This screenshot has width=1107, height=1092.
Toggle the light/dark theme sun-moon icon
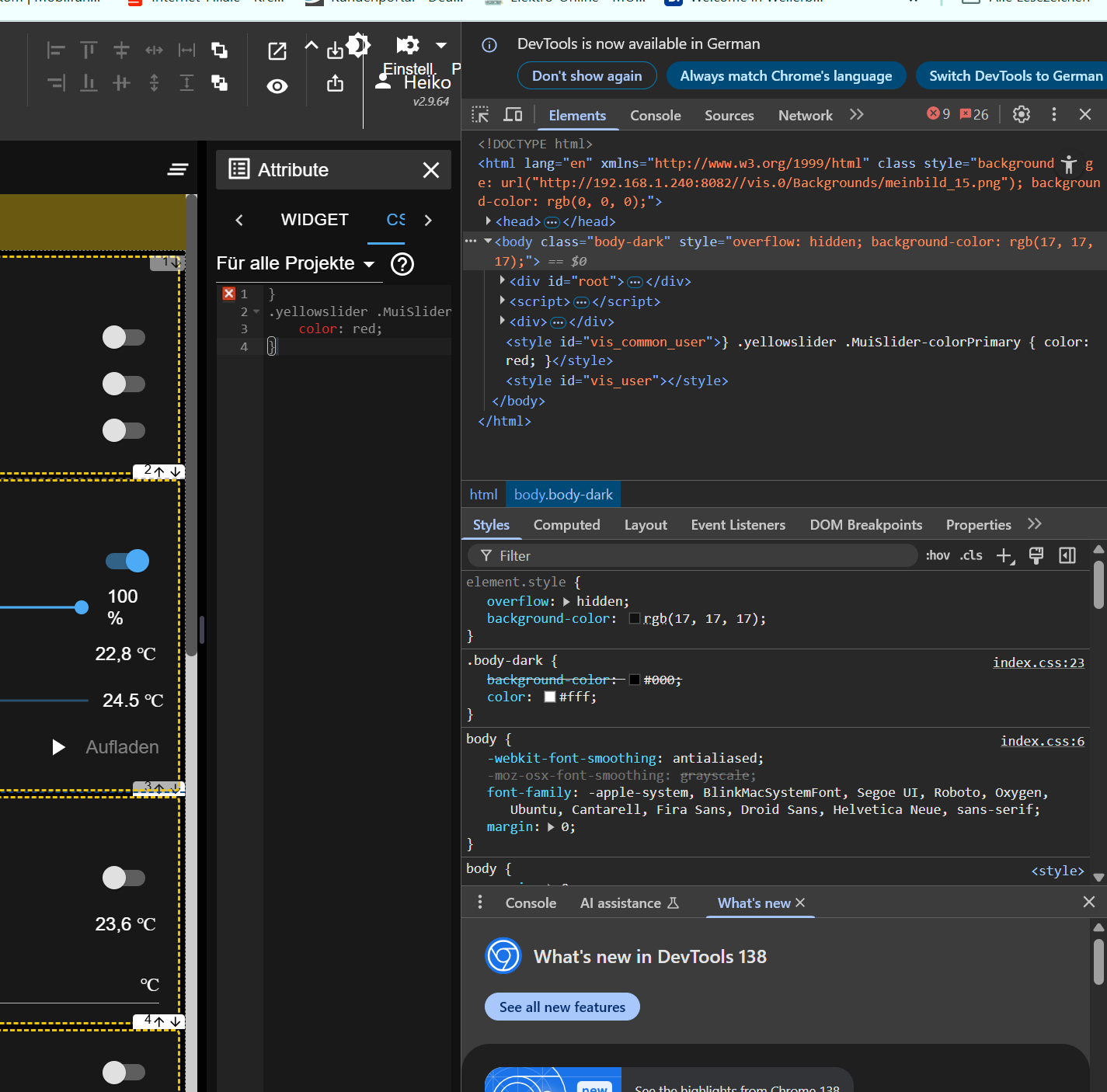[358, 45]
